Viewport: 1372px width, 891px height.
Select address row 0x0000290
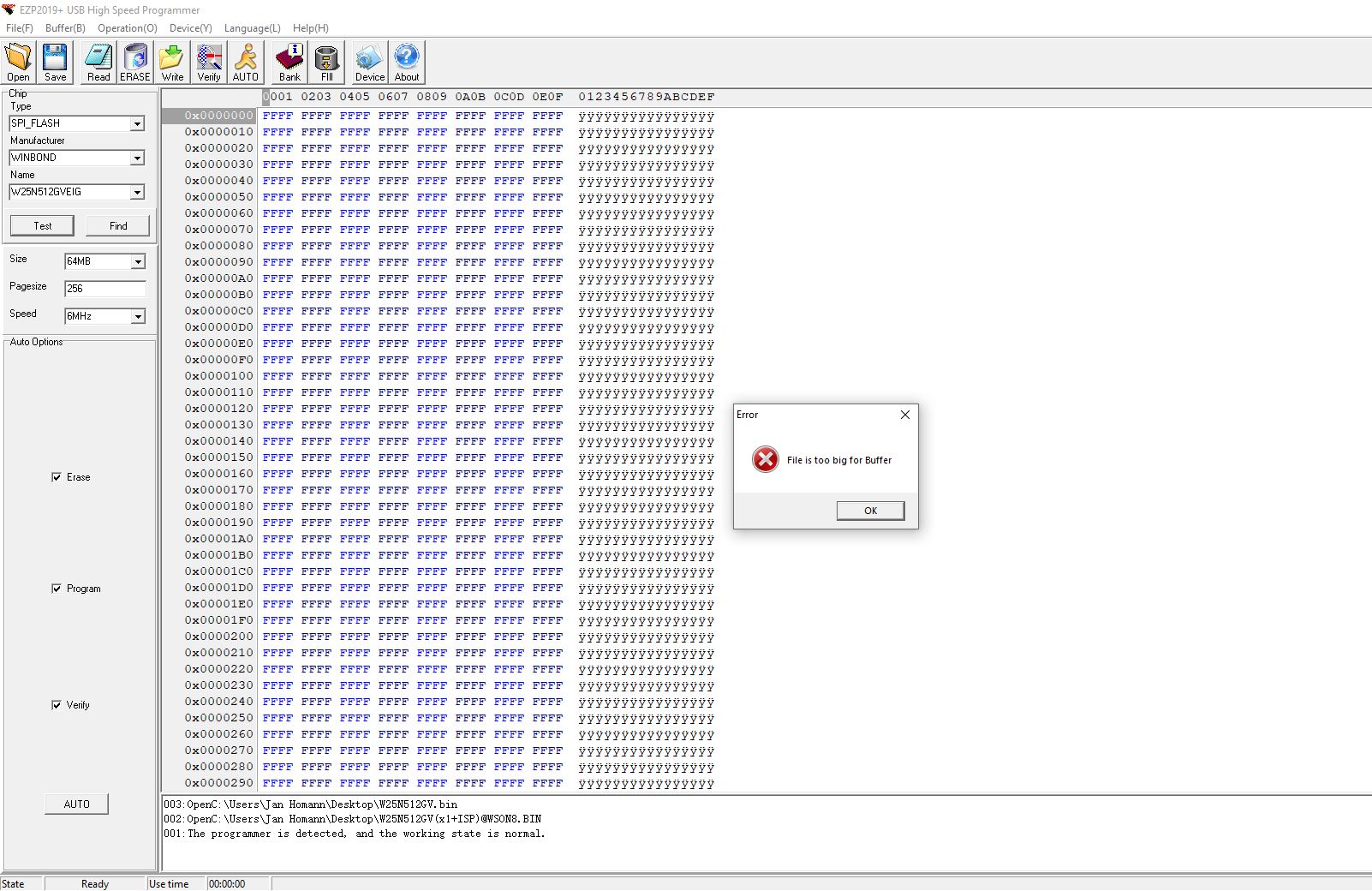(219, 783)
